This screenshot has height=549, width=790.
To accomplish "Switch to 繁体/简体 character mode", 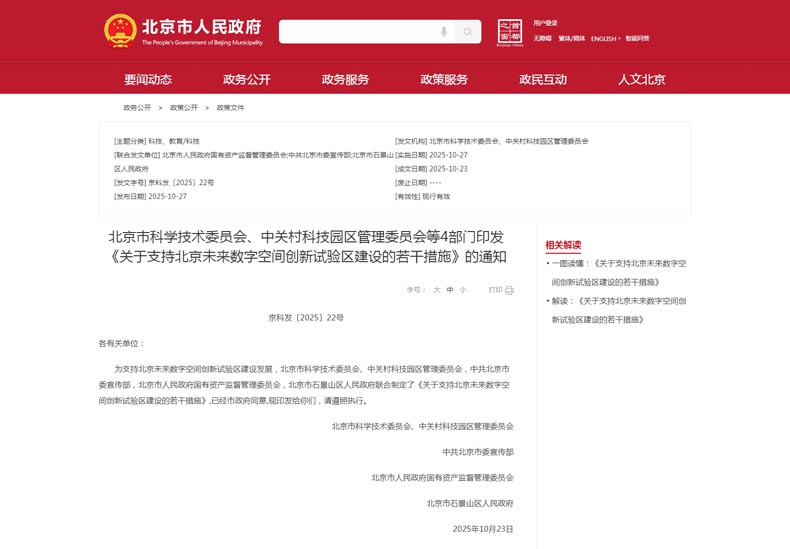I will point(571,39).
